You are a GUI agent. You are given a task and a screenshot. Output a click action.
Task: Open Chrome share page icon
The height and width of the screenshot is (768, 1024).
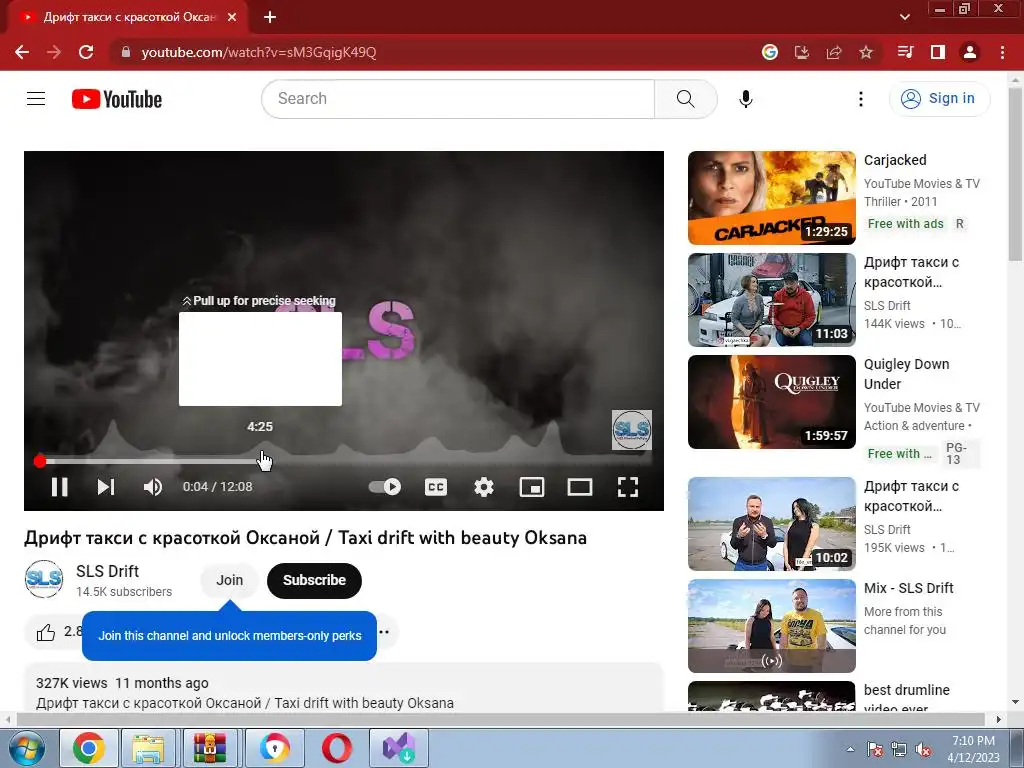coord(834,52)
